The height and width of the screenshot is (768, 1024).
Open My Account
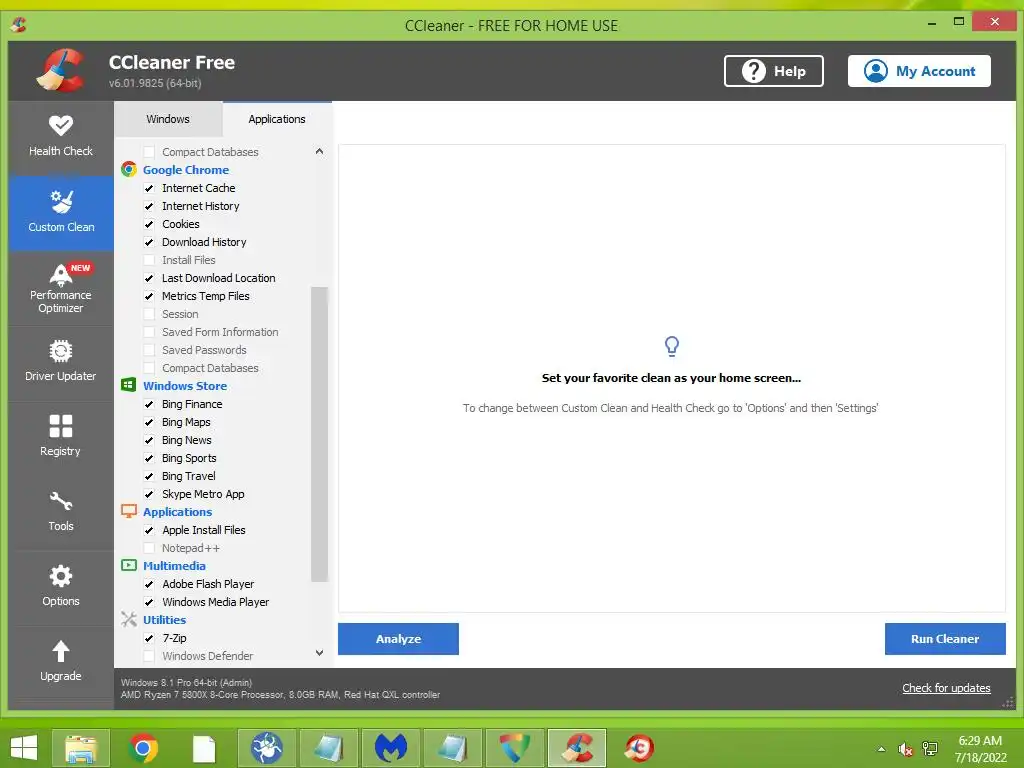[920, 71]
